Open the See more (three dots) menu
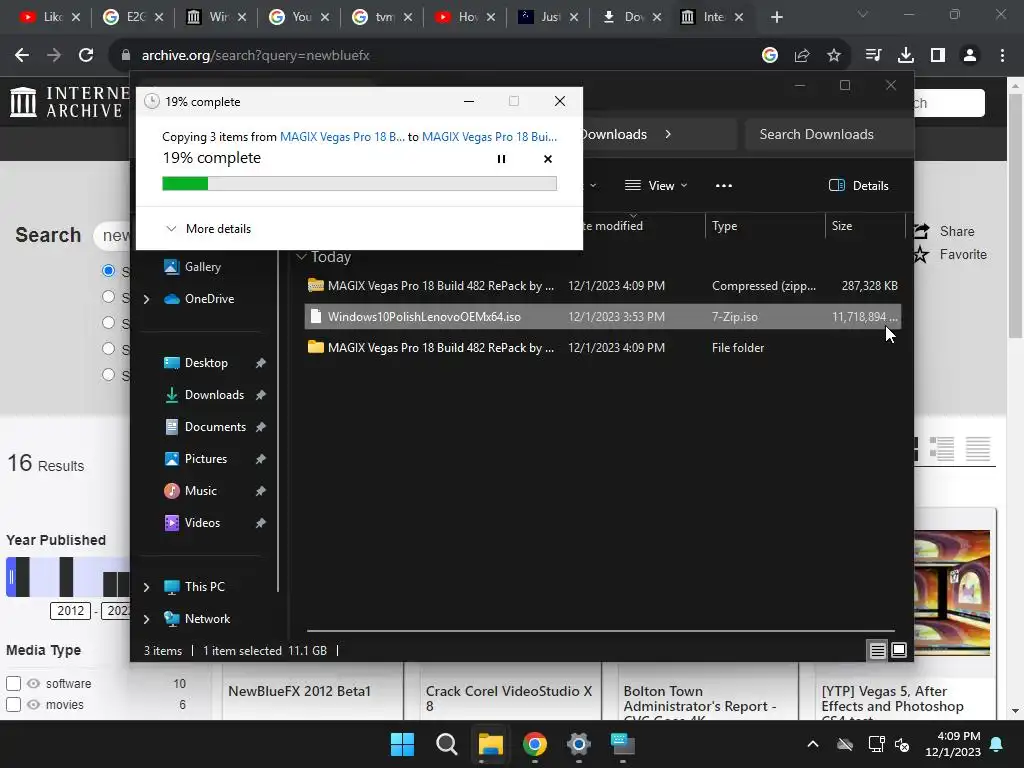Viewport: 1024px width, 768px height. coord(724,185)
